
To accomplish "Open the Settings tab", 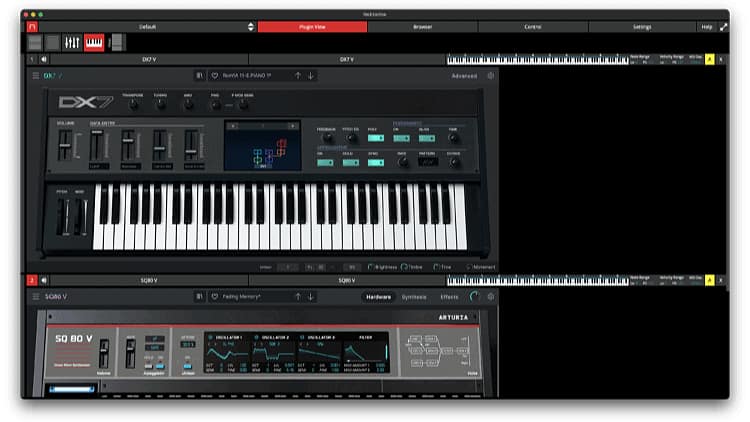I will [x=642, y=27].
